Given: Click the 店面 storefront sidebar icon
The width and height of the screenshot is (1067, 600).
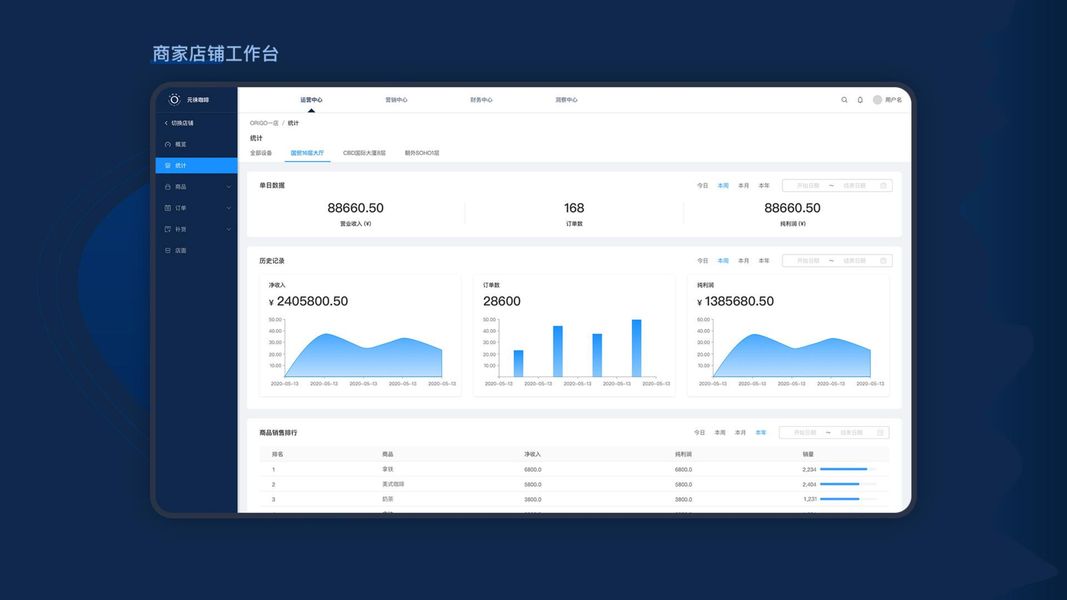Looking at the screenshot, I should click(167, 250).
